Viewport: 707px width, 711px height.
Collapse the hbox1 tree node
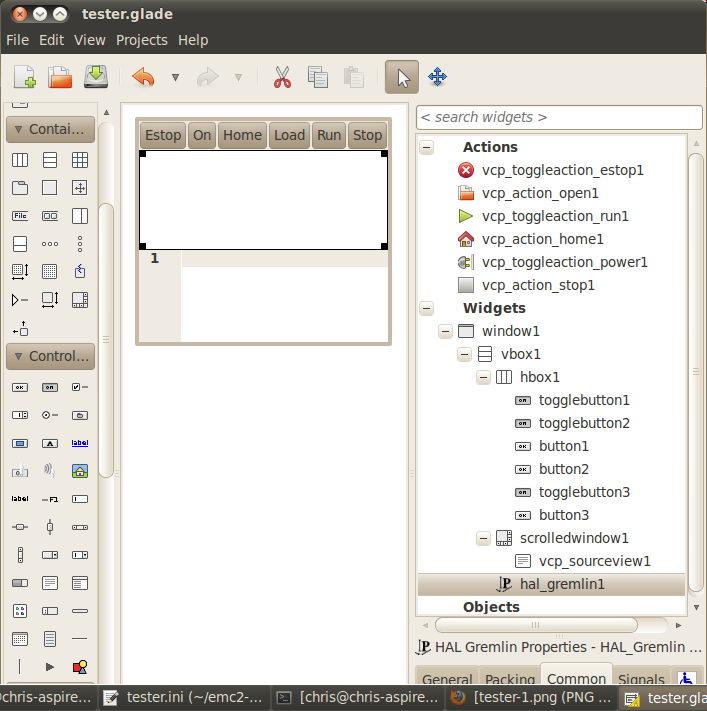pyautogui.click(x=484, y=377)
